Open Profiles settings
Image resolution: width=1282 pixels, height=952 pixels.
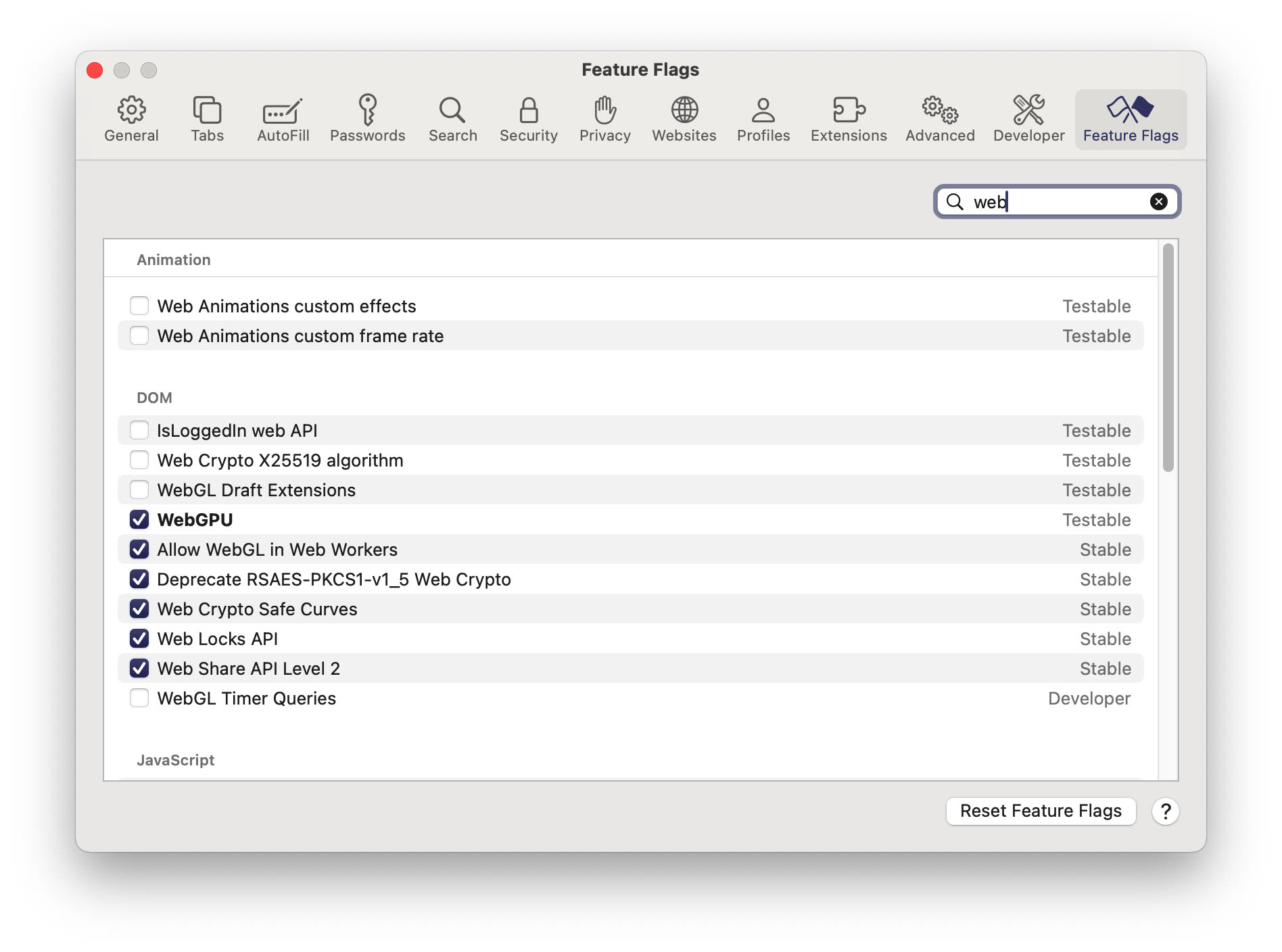pyautogui.click(x=763, y=119)
